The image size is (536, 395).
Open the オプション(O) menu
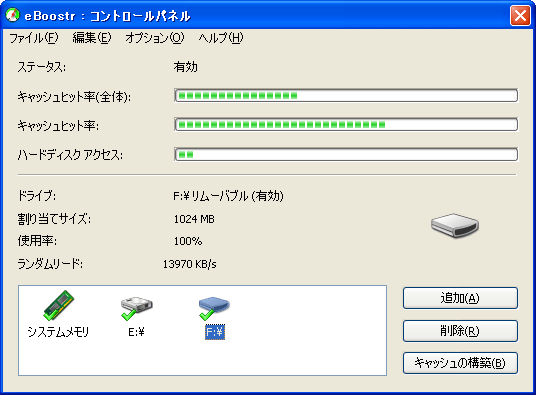coord(155,38)
